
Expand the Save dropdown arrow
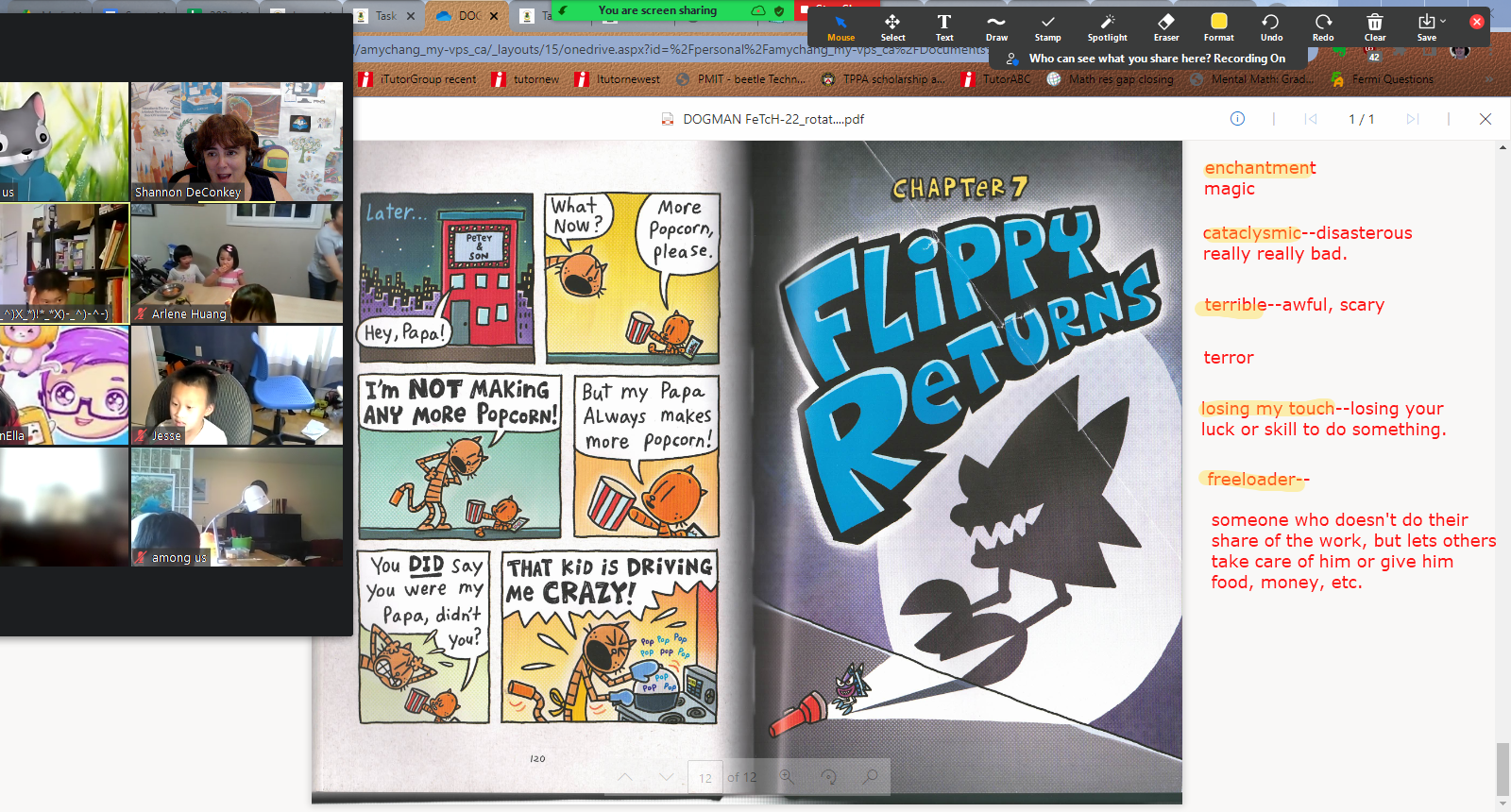tap(1443, 21)
